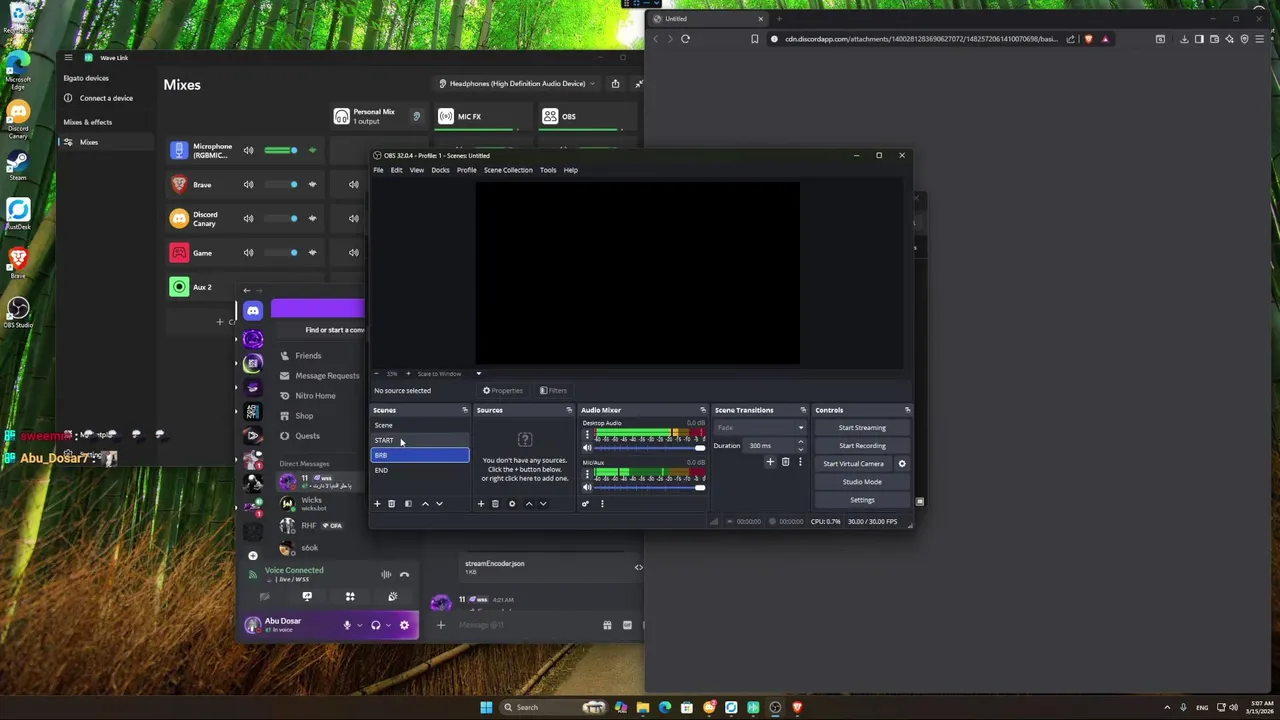Undock the Audio Mixer panel

point(702,410)
